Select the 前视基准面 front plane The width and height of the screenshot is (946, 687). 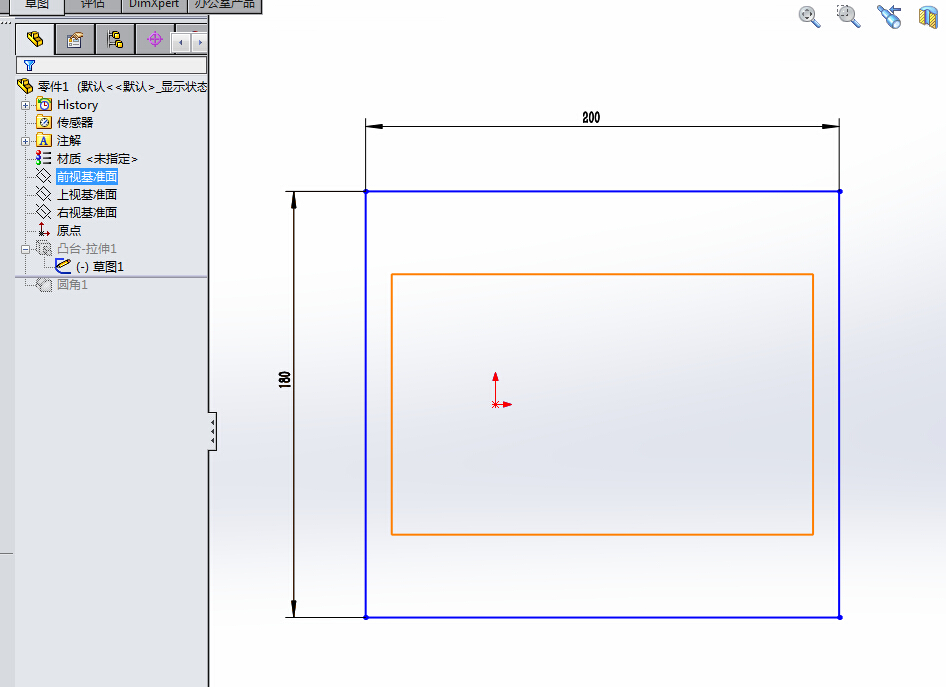coord(87,177)
